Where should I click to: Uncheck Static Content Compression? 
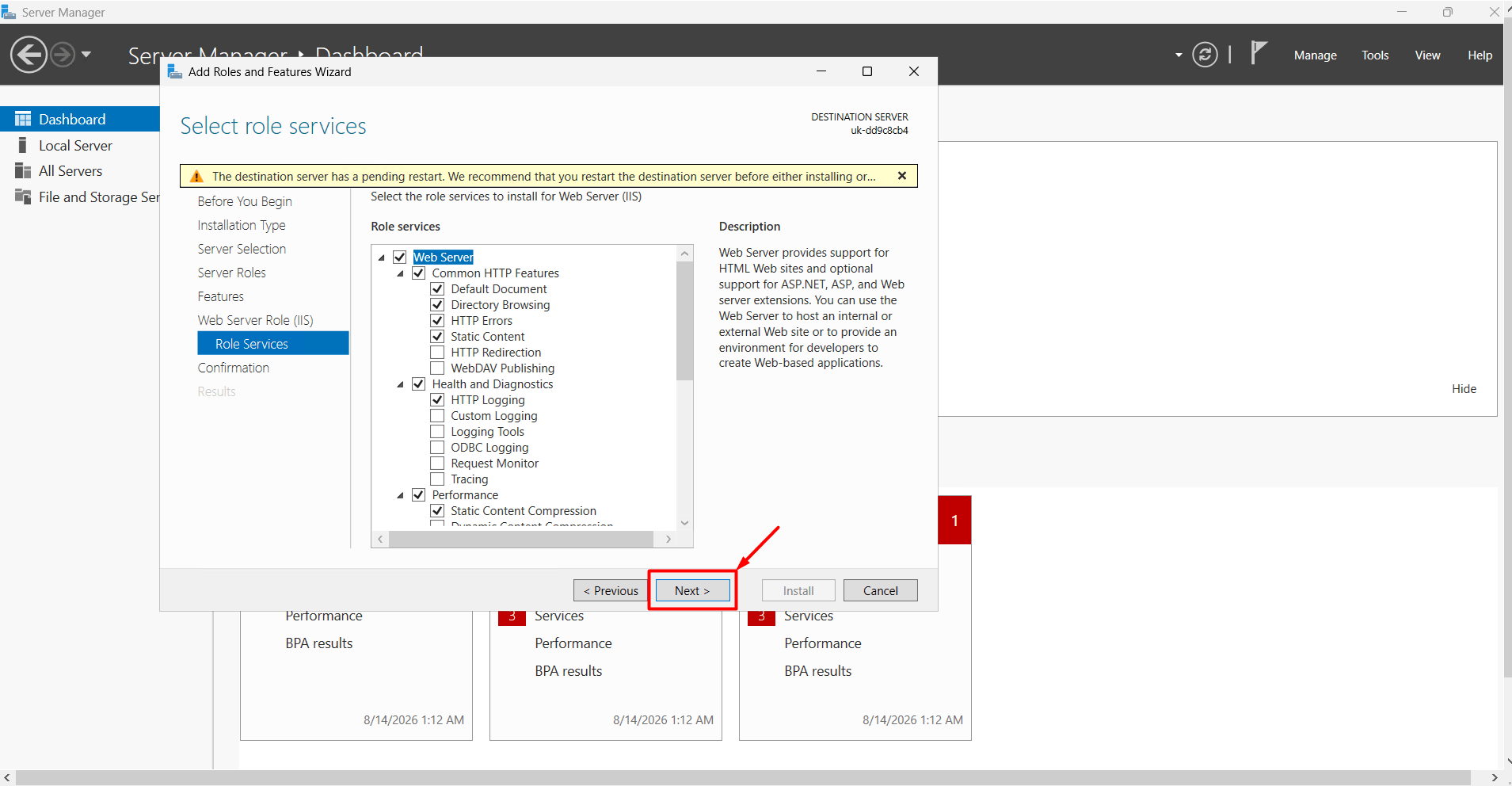click(437, 511)
